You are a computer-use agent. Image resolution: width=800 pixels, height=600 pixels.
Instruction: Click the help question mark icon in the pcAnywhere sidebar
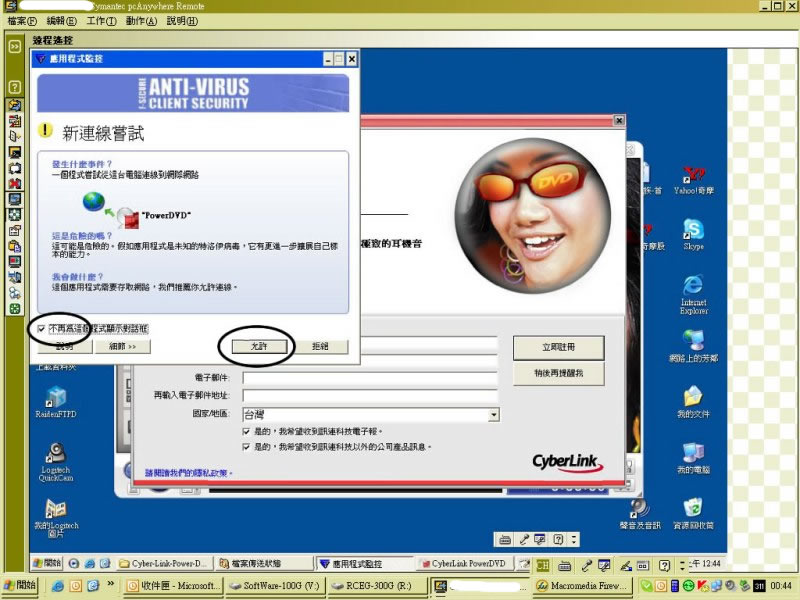[x=15, y=87]
